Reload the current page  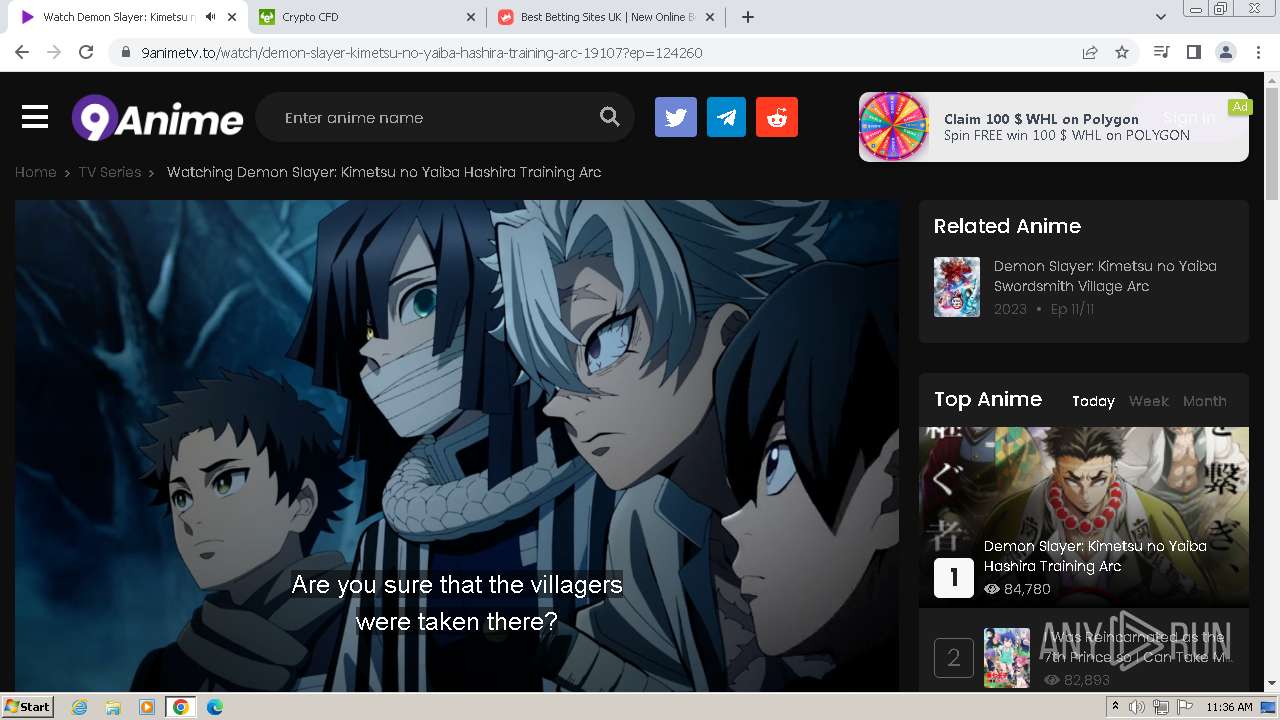coord(86,52)
